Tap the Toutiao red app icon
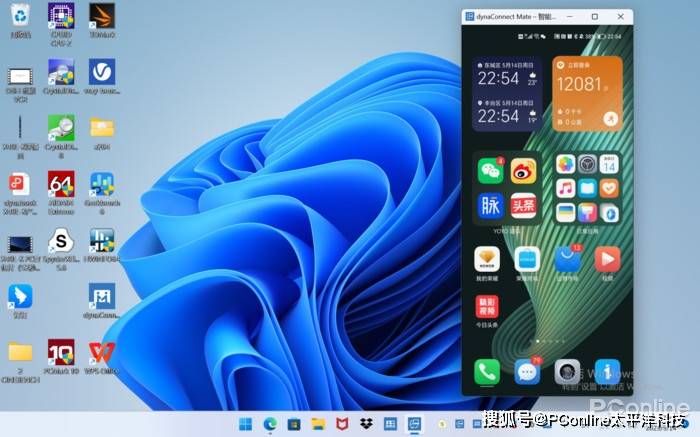 click(524, 206)
